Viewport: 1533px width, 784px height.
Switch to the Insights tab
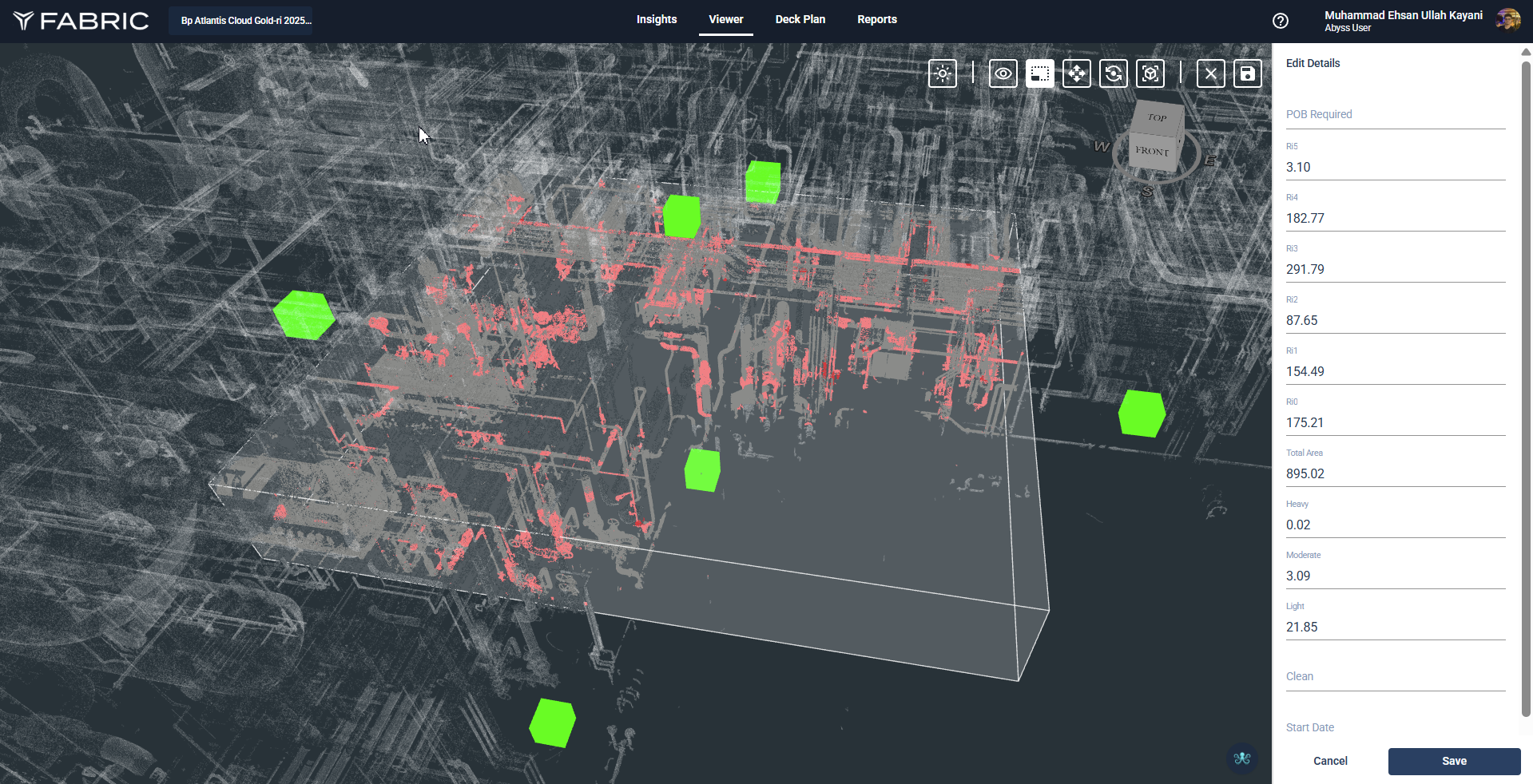point(656,19)
